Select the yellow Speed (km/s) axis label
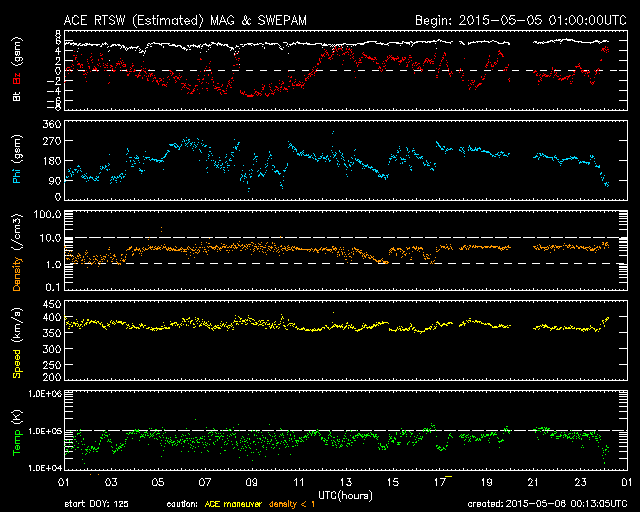 tap(17, 340)
